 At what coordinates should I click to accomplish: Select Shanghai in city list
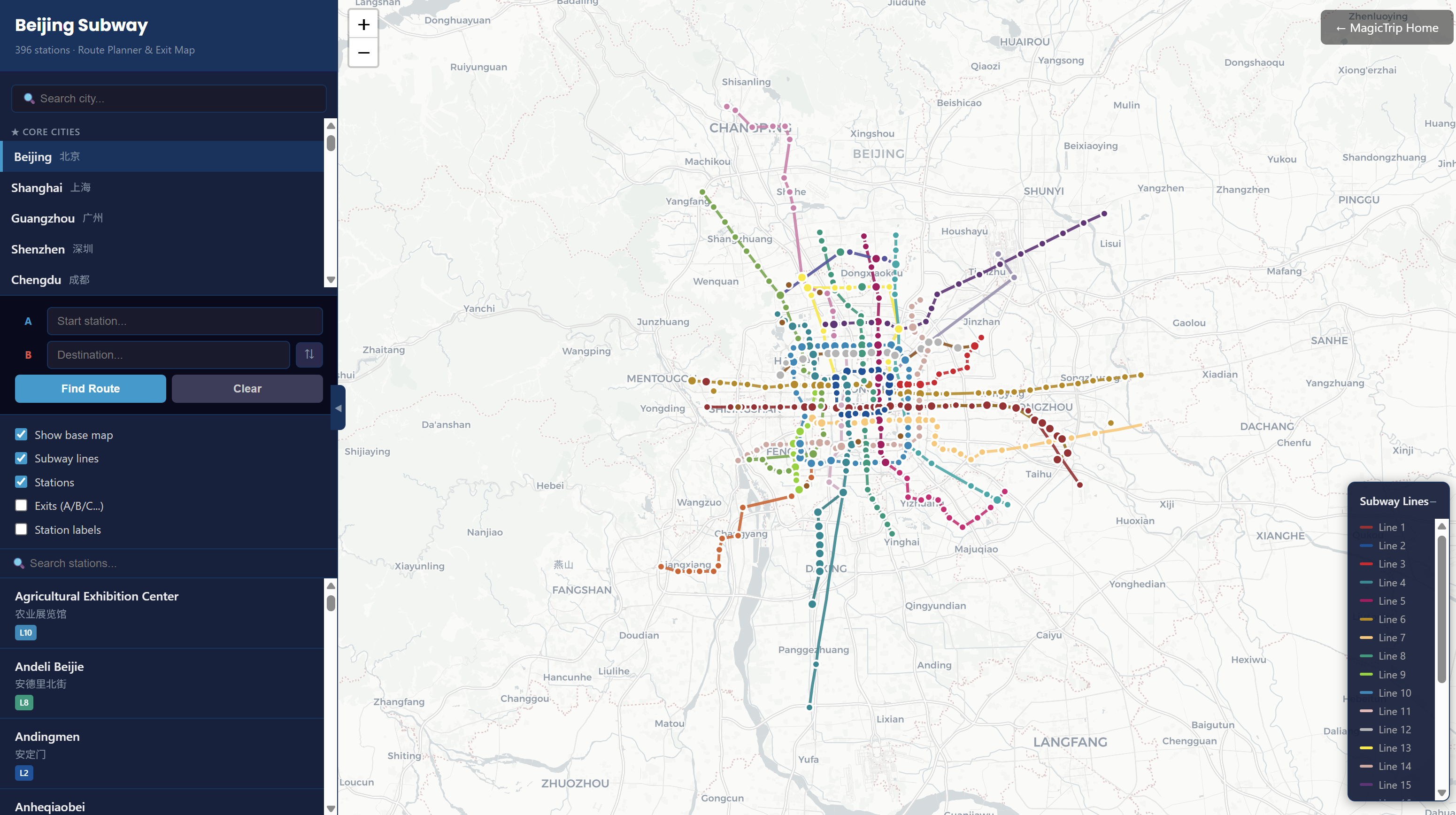pos(162,188)
